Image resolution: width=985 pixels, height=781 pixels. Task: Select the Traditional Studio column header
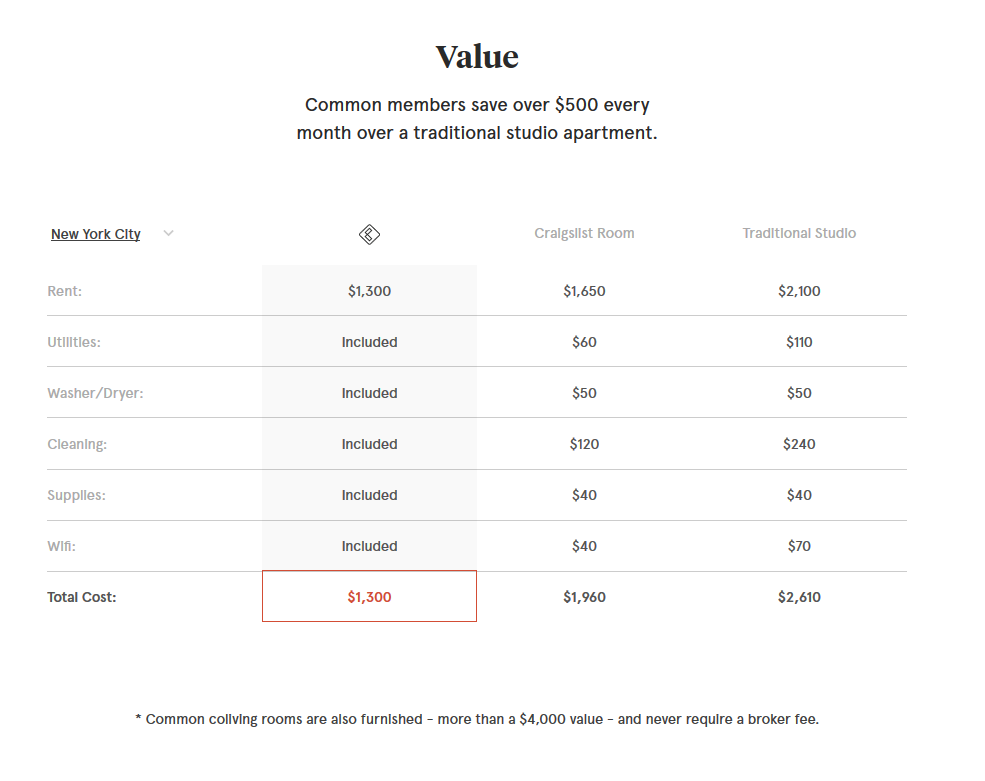799,233
